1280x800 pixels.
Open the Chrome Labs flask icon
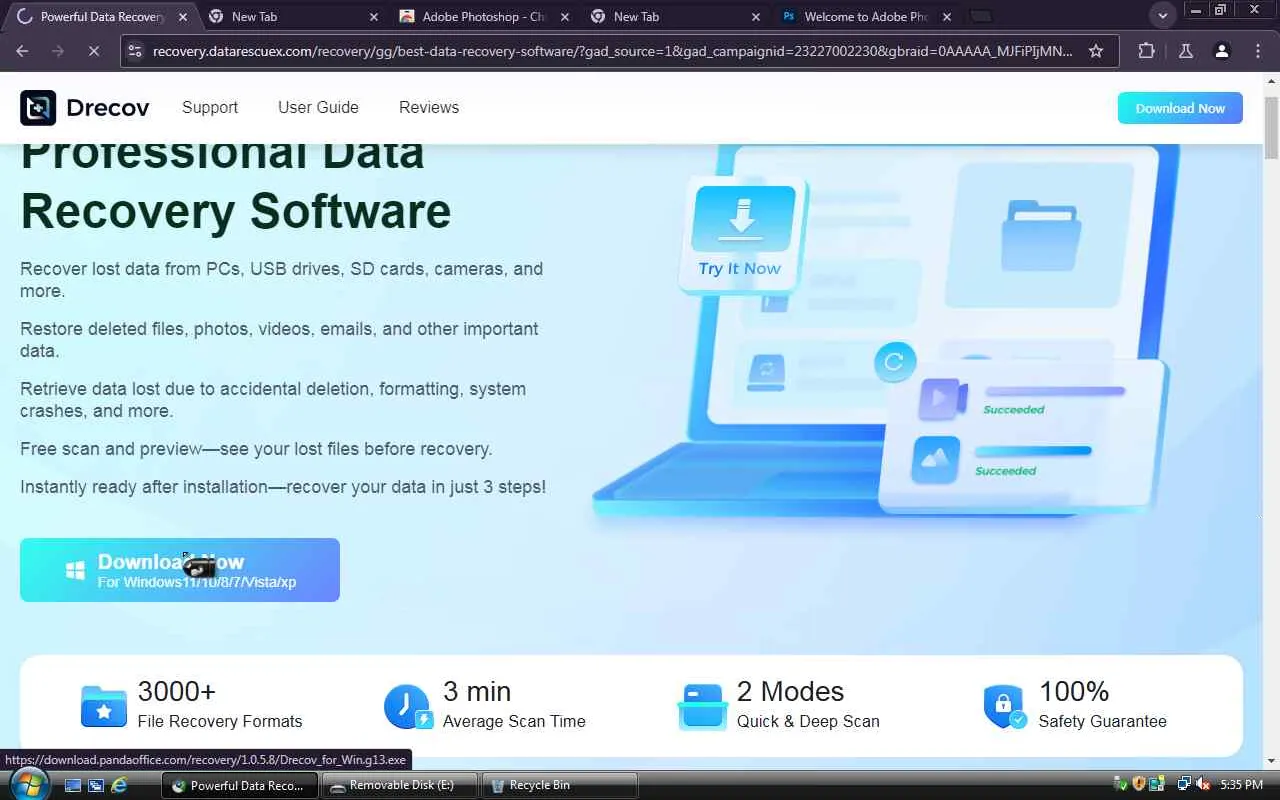pyautogui.click(x=1186, y=51)
